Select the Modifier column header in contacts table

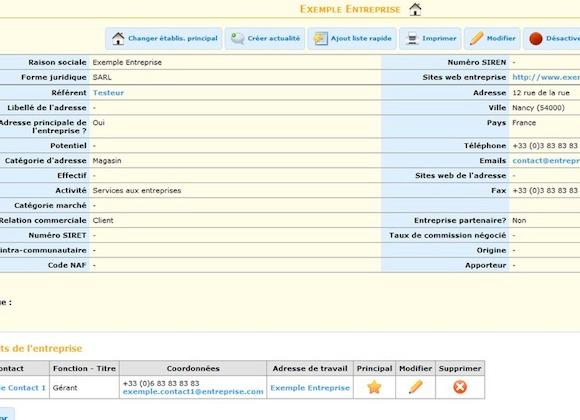click(x=415, y=369)
